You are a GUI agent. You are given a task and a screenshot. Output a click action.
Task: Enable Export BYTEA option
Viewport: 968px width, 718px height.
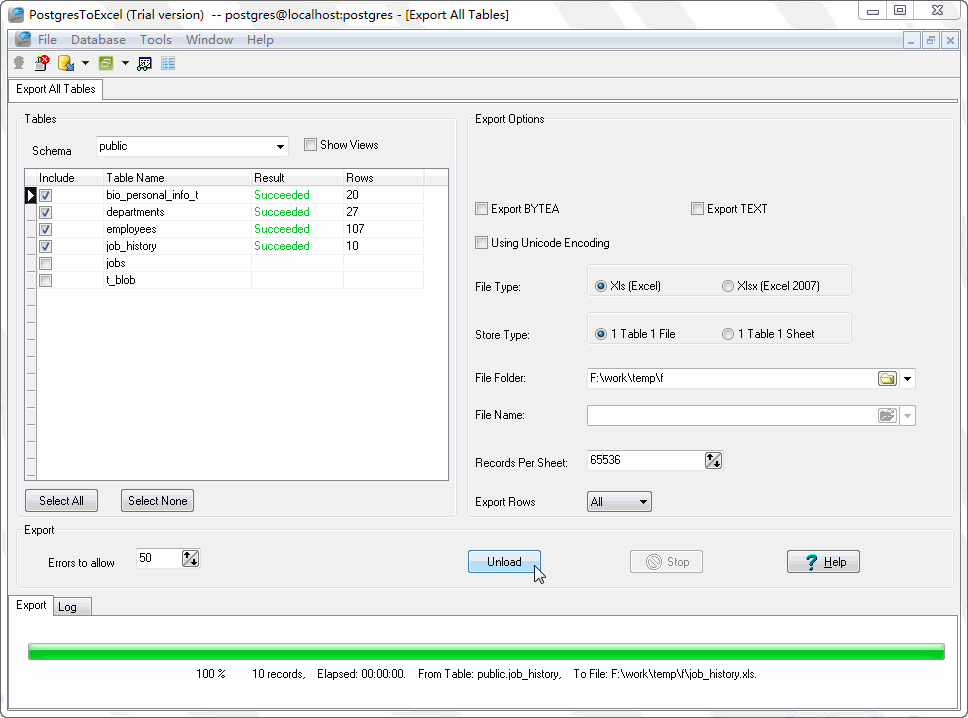482,209
